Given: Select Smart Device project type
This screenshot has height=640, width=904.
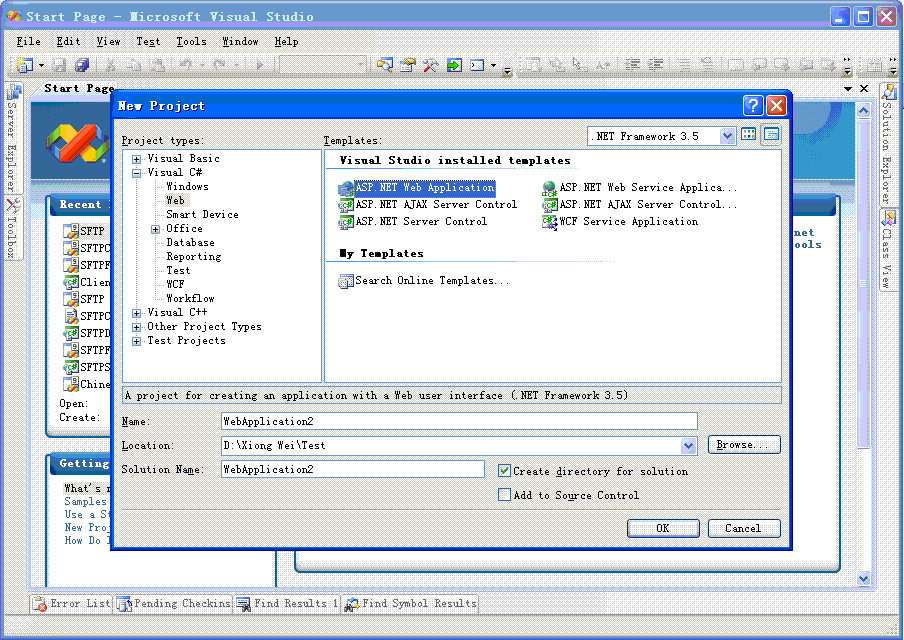Looking at the screenshot, I should click(202, 214).
